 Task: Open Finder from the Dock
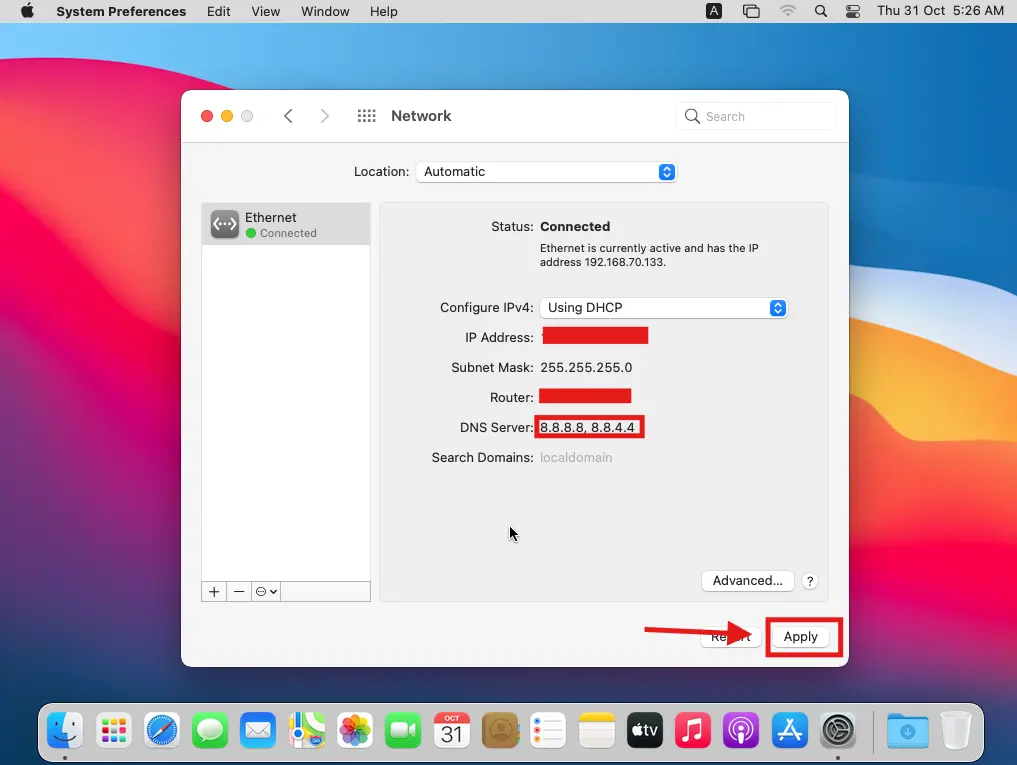[65, 731]
